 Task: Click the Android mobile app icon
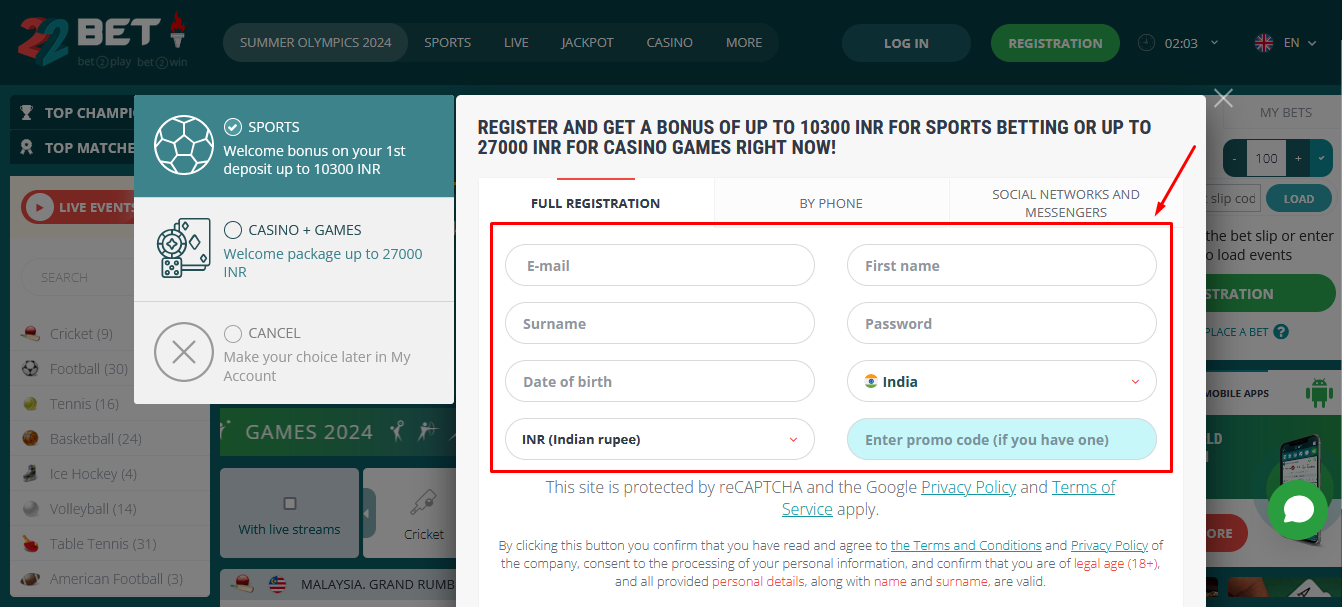1320,394
